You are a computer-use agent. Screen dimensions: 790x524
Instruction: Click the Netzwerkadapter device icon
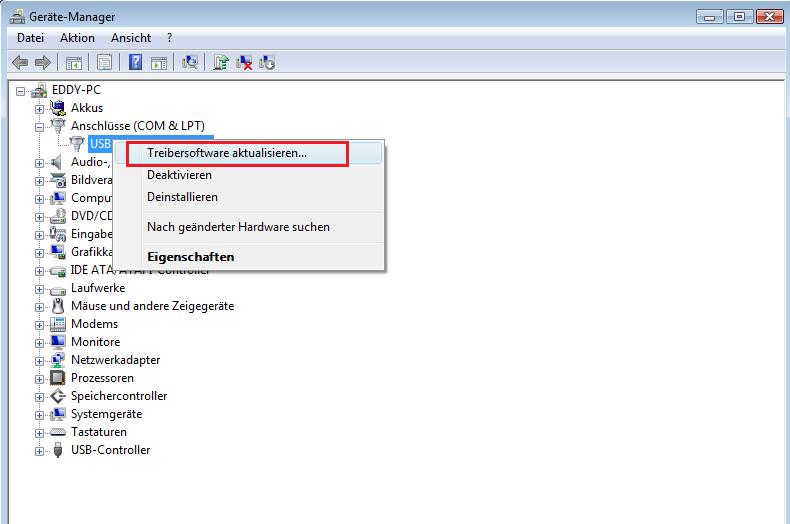pyautogui.click(x=58, y=360)
